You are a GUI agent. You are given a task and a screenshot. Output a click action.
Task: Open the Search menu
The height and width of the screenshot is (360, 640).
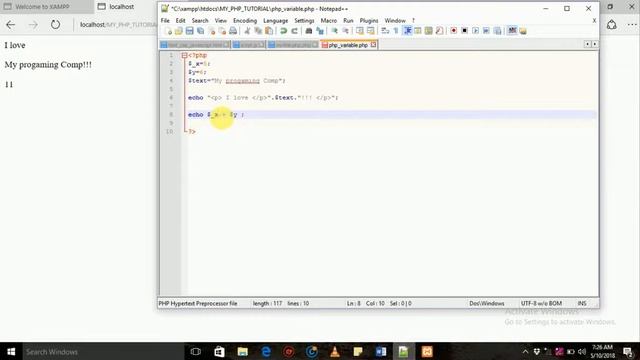point(200,20)
